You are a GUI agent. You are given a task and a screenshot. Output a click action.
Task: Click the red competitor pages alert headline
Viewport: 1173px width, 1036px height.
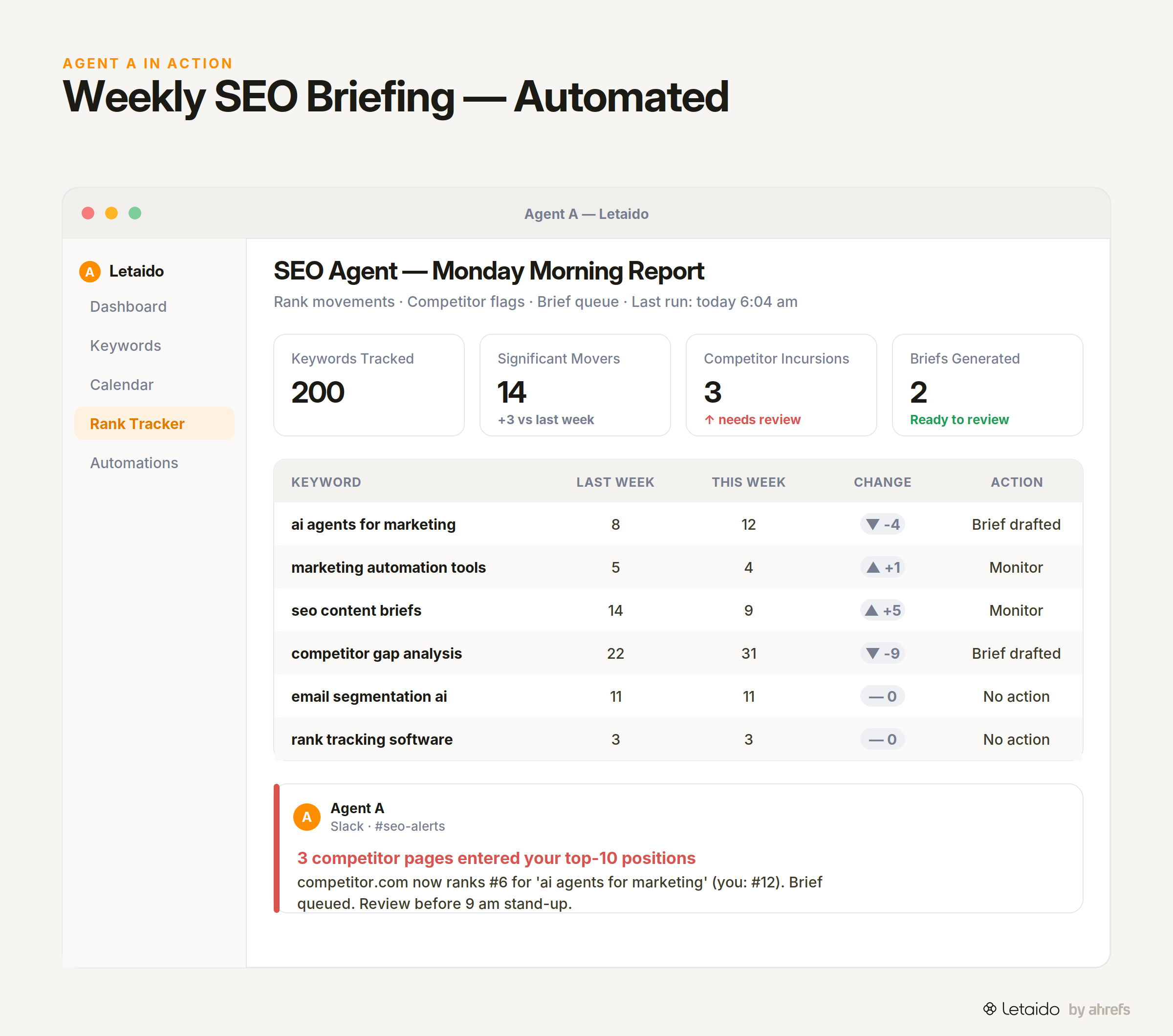(x=496, y=858)
